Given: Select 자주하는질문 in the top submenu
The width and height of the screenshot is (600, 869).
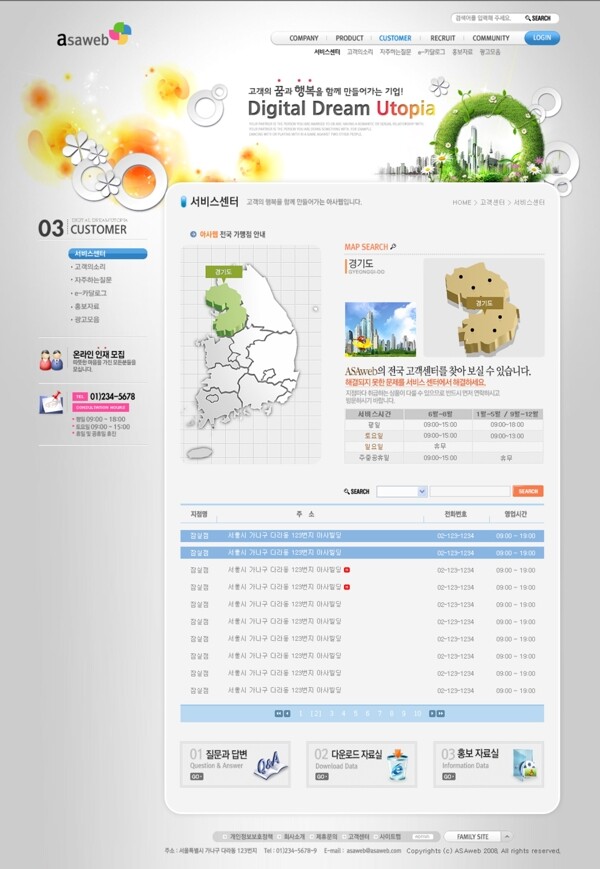Looking at the screenshot, I should [396, 52].
